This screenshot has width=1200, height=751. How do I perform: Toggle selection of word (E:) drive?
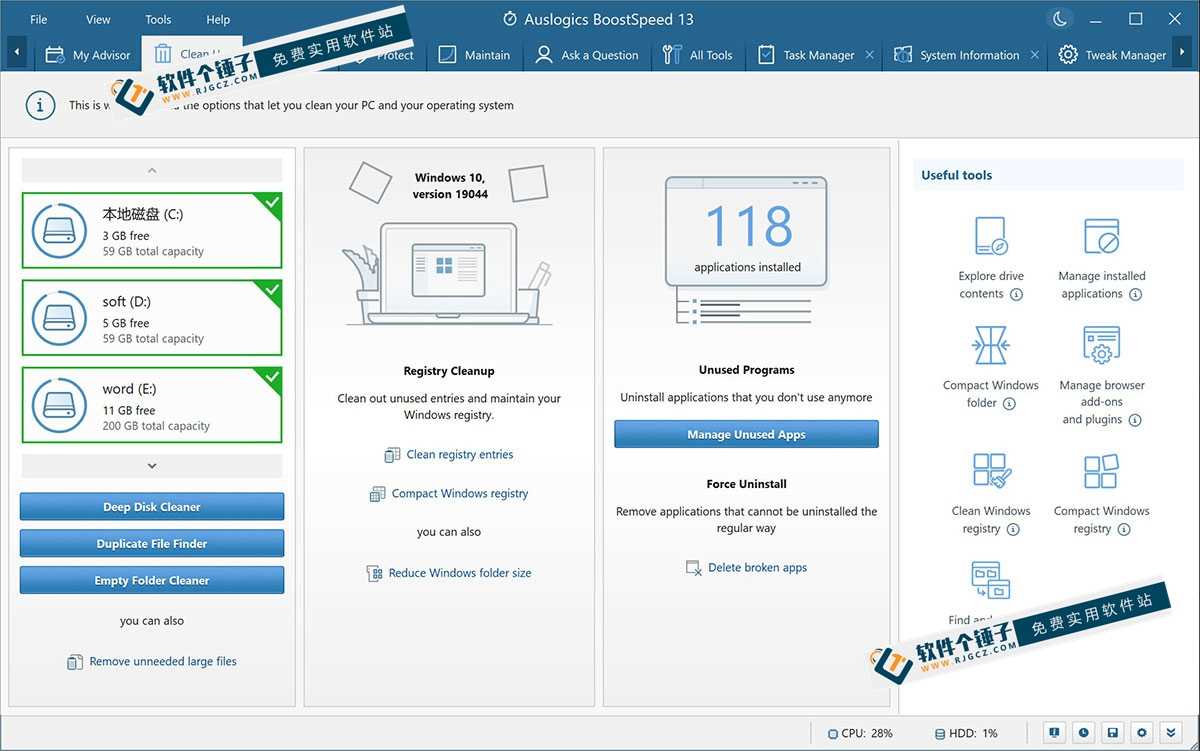click(152, 405)
